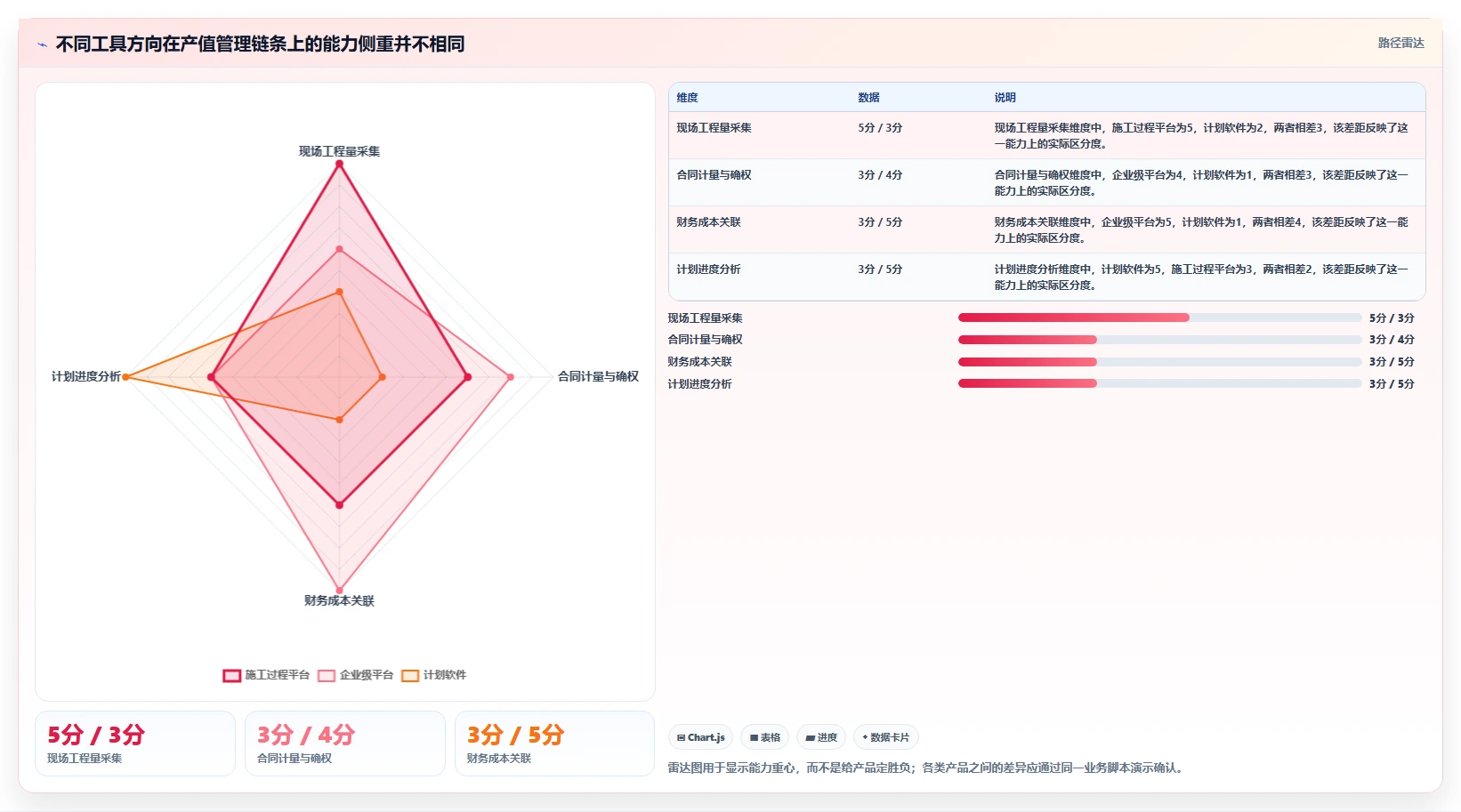Screen dimensions: 1461x812
Task: Click the 维度 table column header
Action: (x=687, y=98)
